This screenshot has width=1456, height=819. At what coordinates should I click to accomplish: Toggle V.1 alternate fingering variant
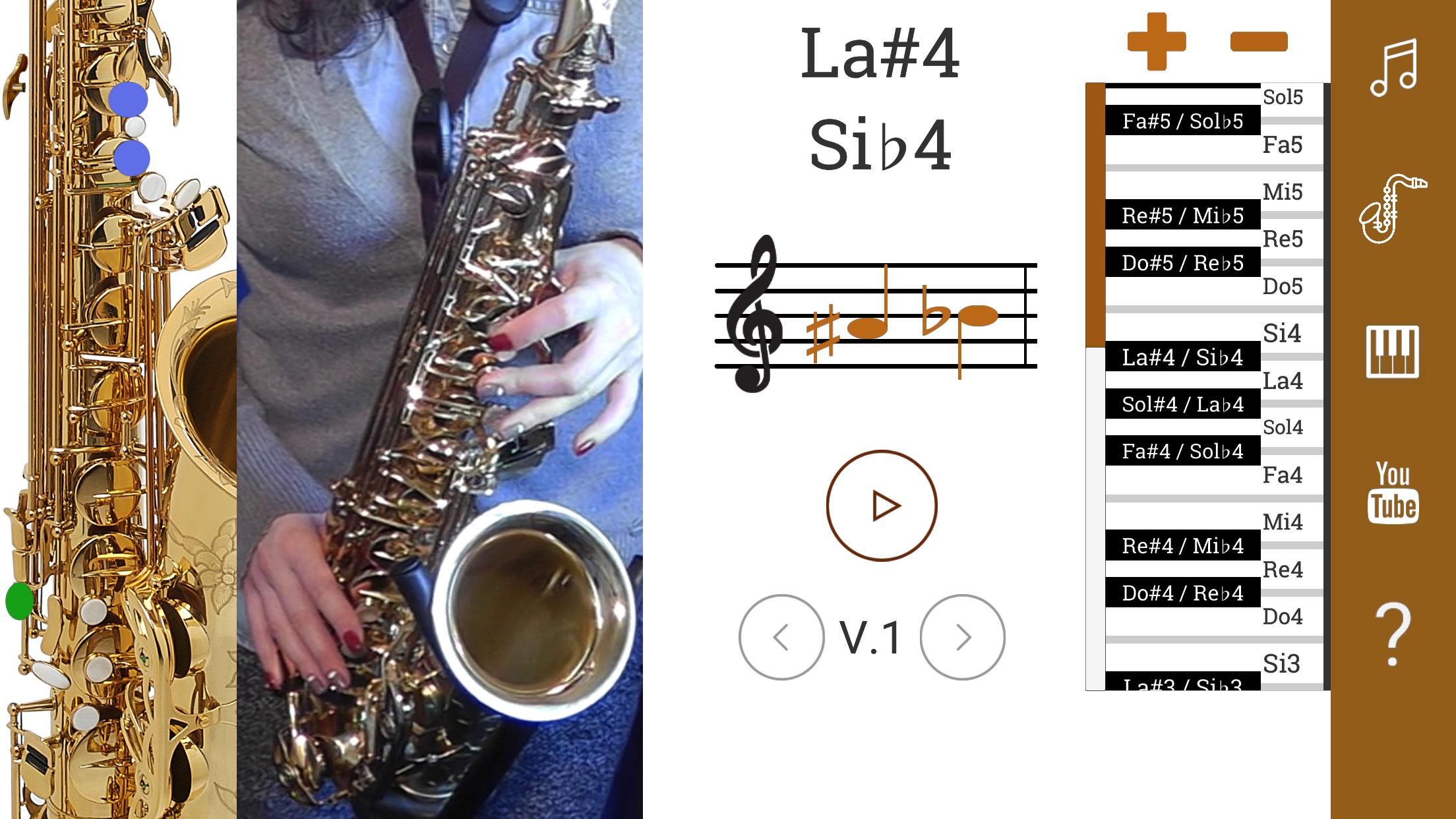[x=963, y=635]
